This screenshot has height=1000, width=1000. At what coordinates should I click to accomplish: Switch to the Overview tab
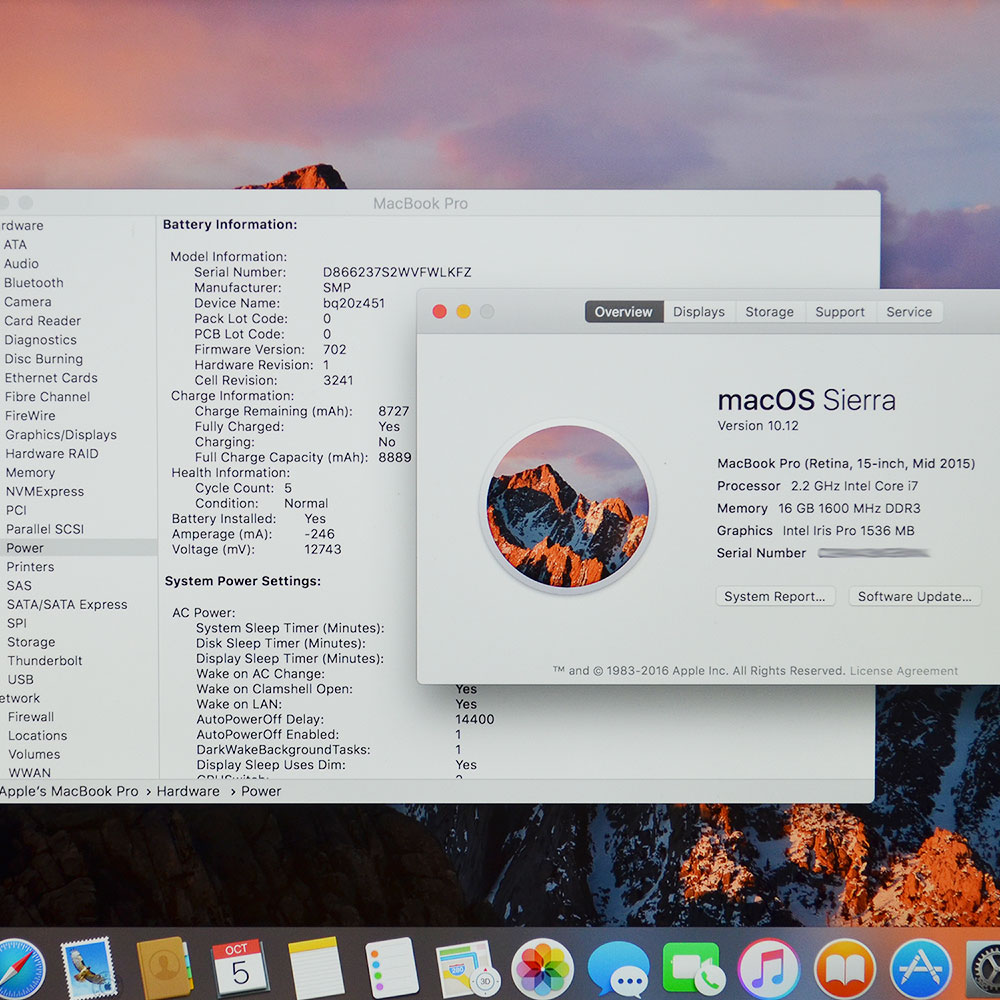(624, 312)
